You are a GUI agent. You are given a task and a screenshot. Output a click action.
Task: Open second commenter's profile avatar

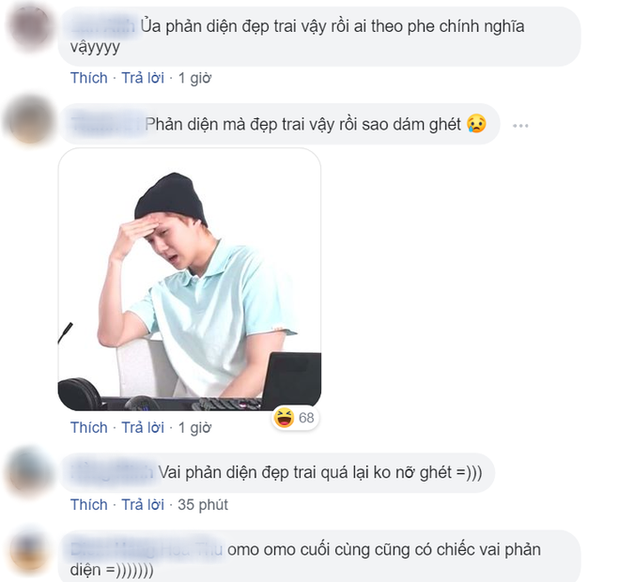[30, 119]
